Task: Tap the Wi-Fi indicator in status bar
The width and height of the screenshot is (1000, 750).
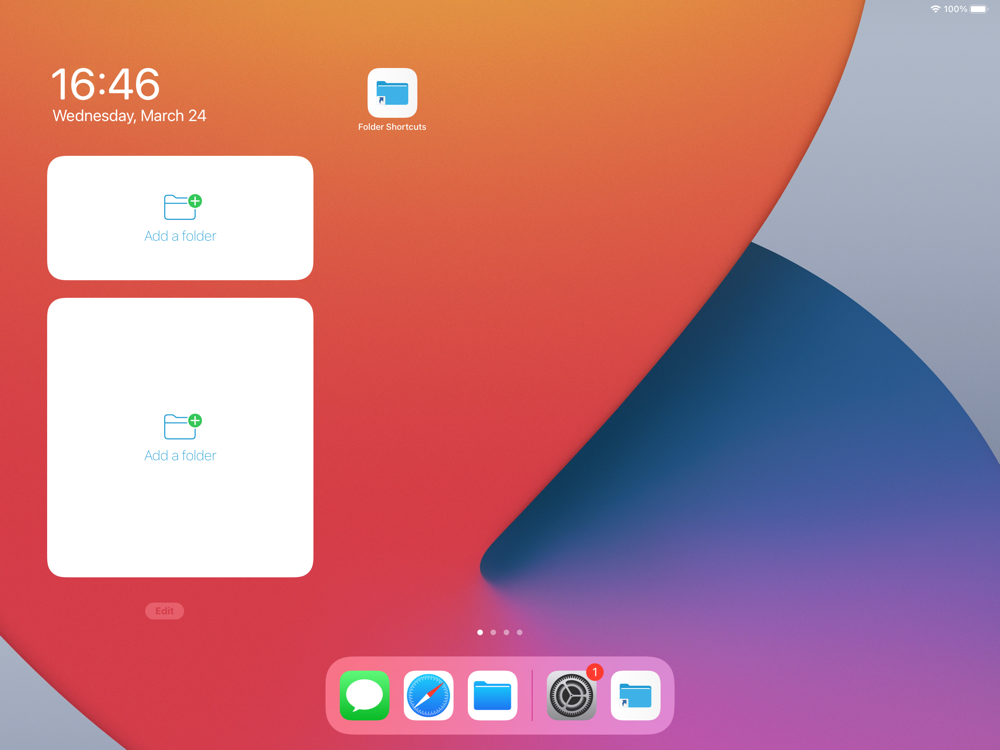Action: pos(936,9)
